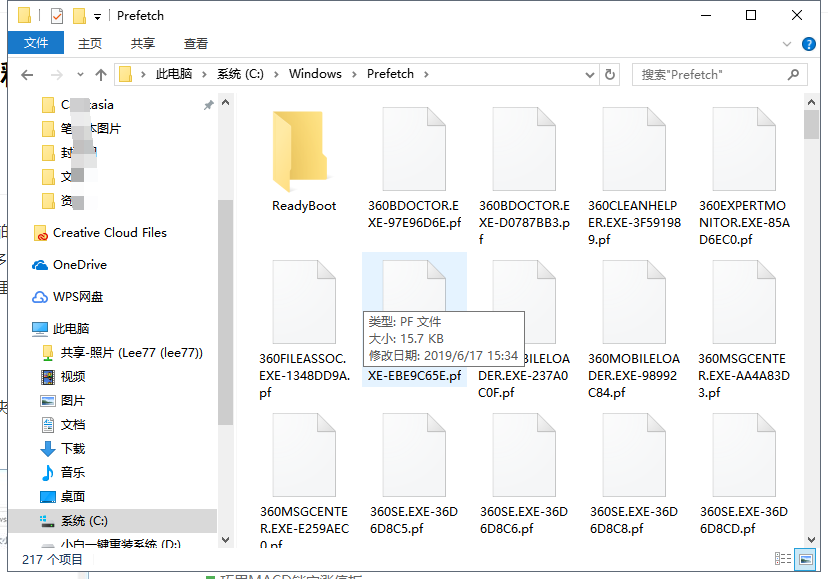Click the Up one level arrow

coord(103,74)
